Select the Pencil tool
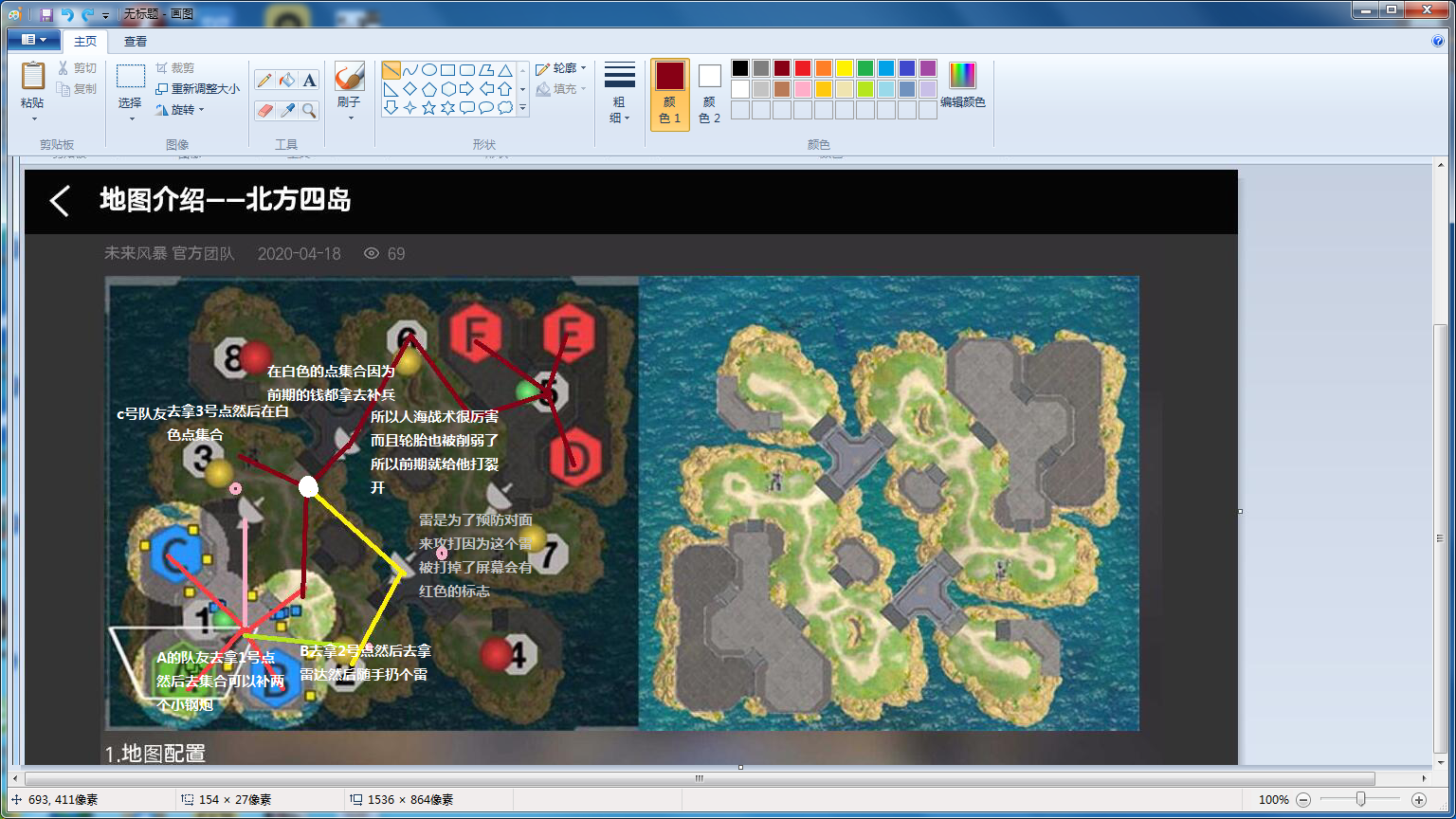Viewport: 1456px width, 819px height. 264,81
